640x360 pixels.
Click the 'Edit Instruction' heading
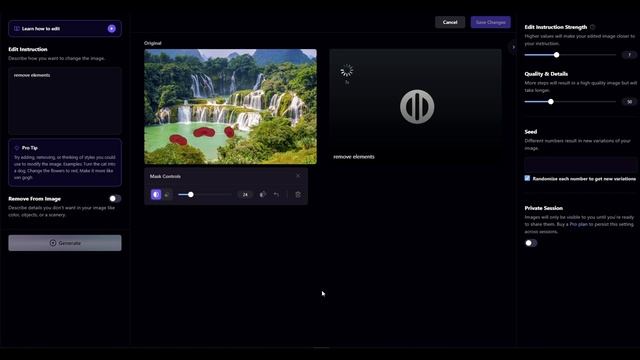[28, 49]
